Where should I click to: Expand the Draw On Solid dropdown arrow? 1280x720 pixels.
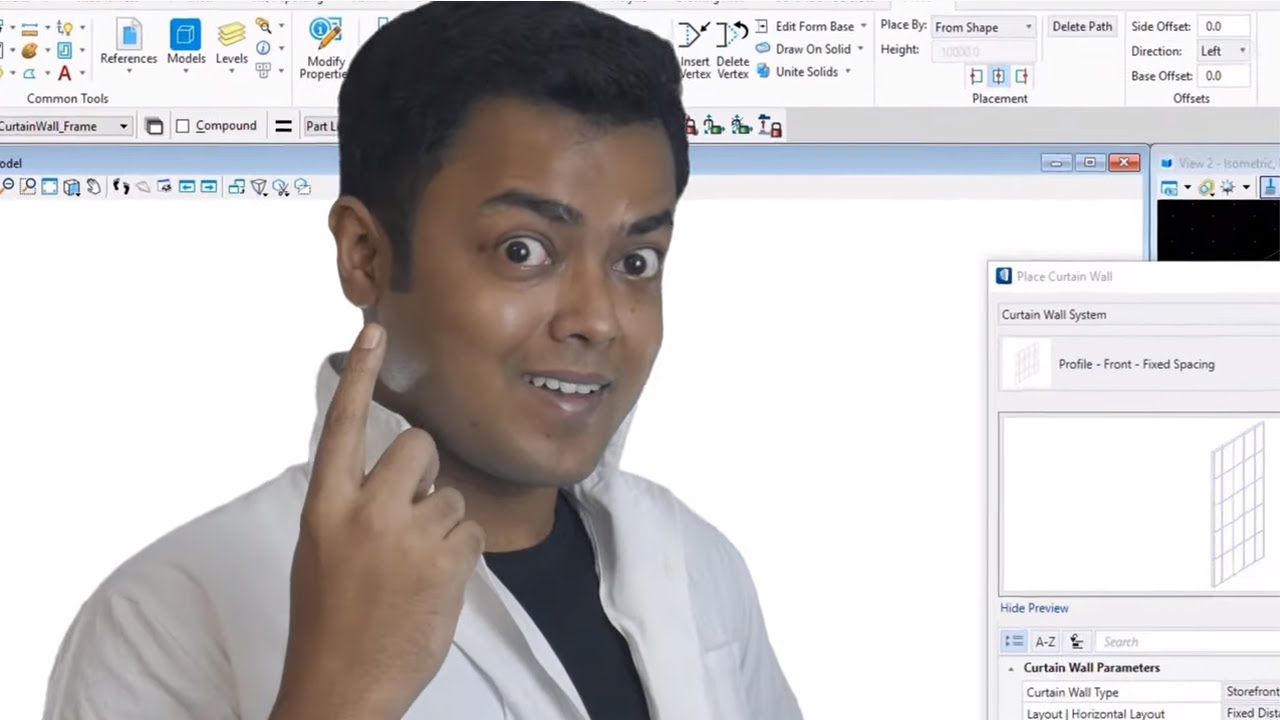point(860,49)
